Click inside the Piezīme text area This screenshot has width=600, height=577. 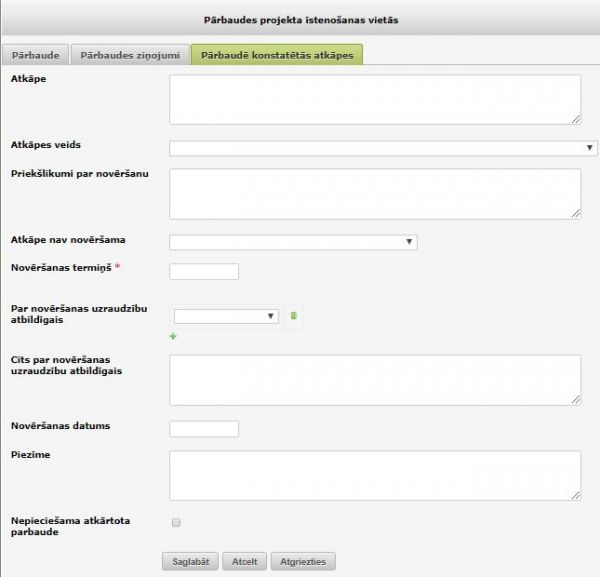(x=375, y=475)
